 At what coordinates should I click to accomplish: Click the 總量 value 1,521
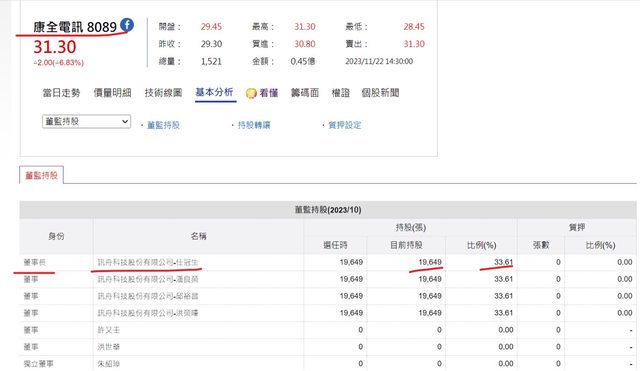(x=211, y=61)
